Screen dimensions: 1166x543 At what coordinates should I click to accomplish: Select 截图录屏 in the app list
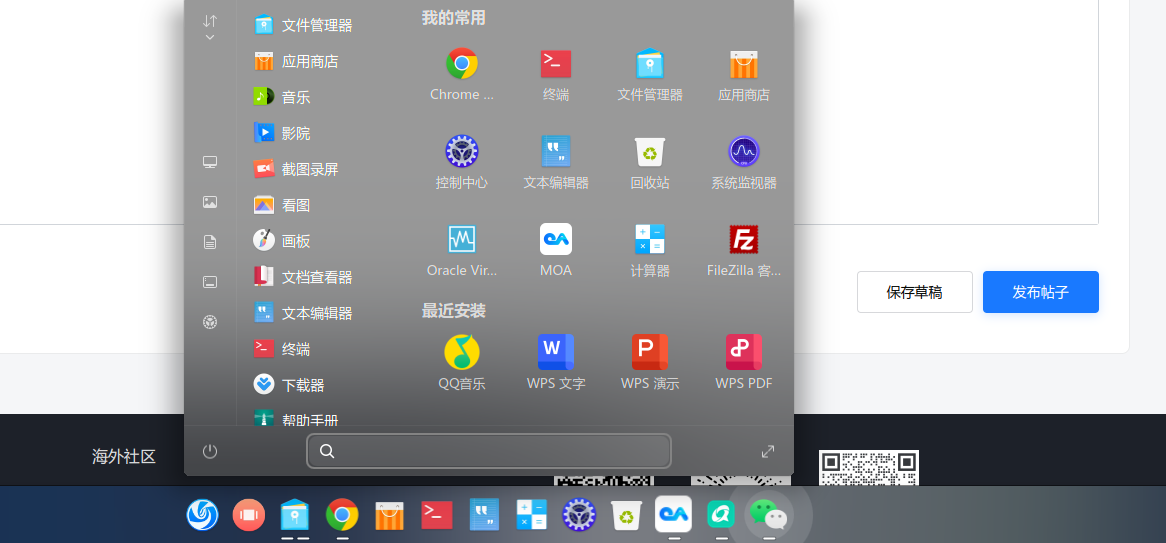pyautogui.click(x=296, y=169)
